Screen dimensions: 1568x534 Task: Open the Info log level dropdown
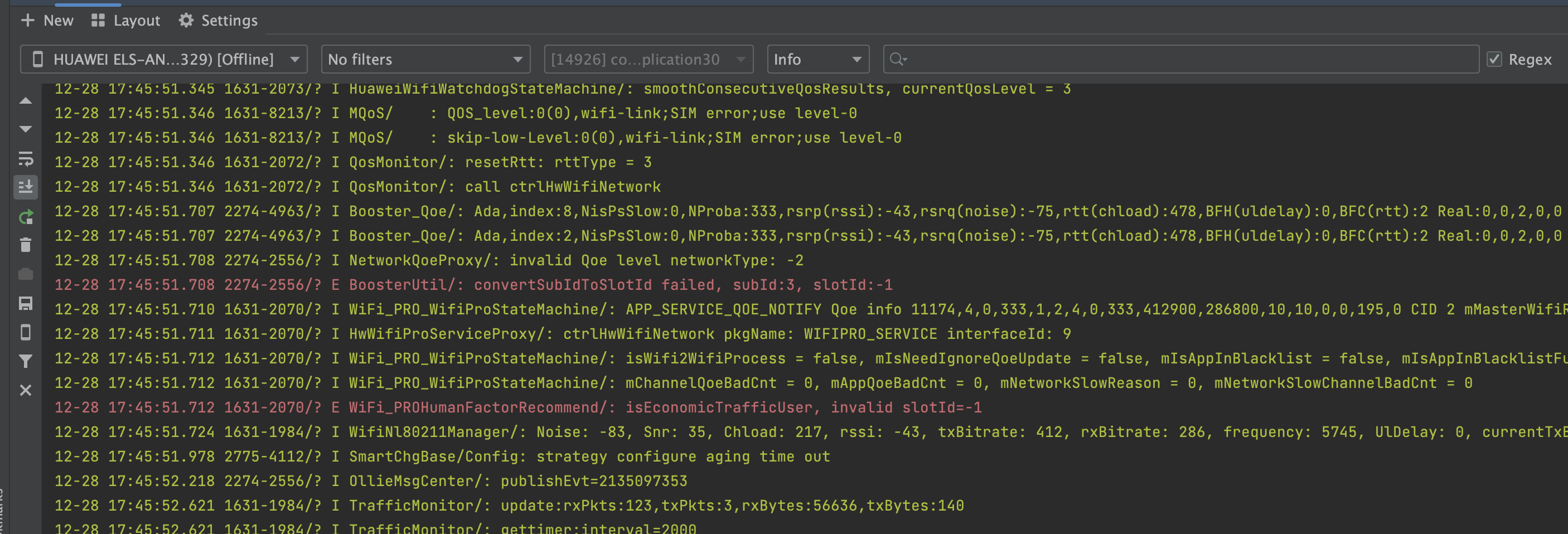click(x=817, y=60)
